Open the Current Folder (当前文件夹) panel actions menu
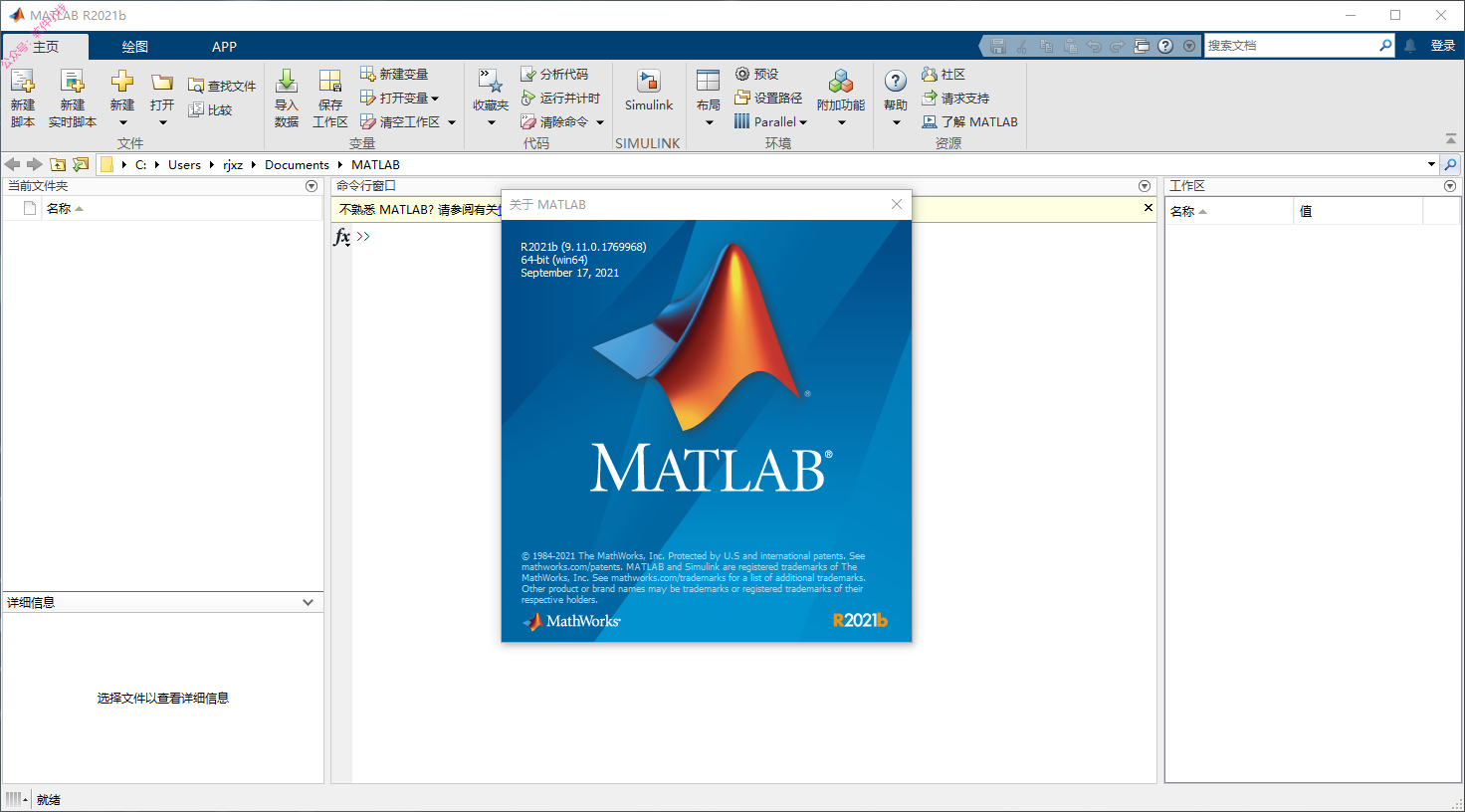The image size is (1465, 812). pos(312,186)
